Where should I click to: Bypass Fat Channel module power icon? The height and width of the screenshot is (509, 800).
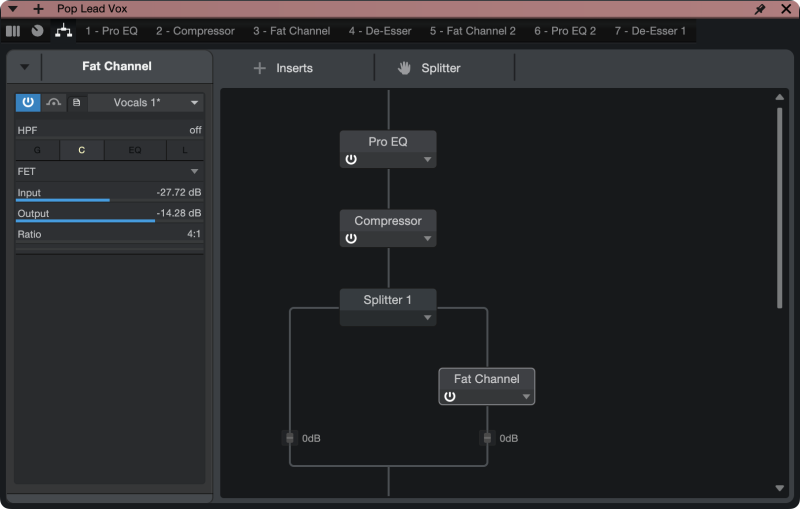449,396
